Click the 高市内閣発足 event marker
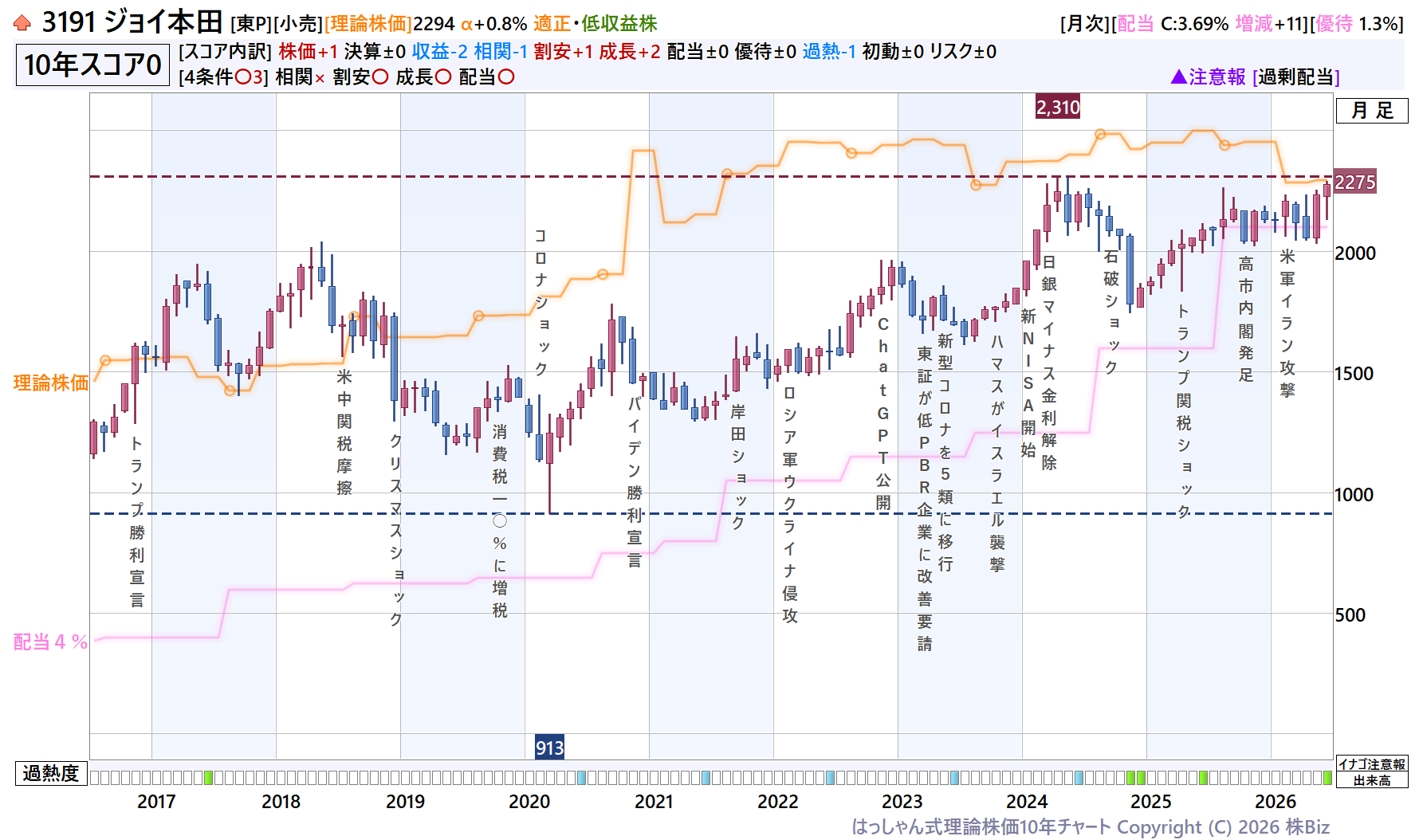Image resolution: width=1419 pixels, height=840 pixels. point(1246,319)
